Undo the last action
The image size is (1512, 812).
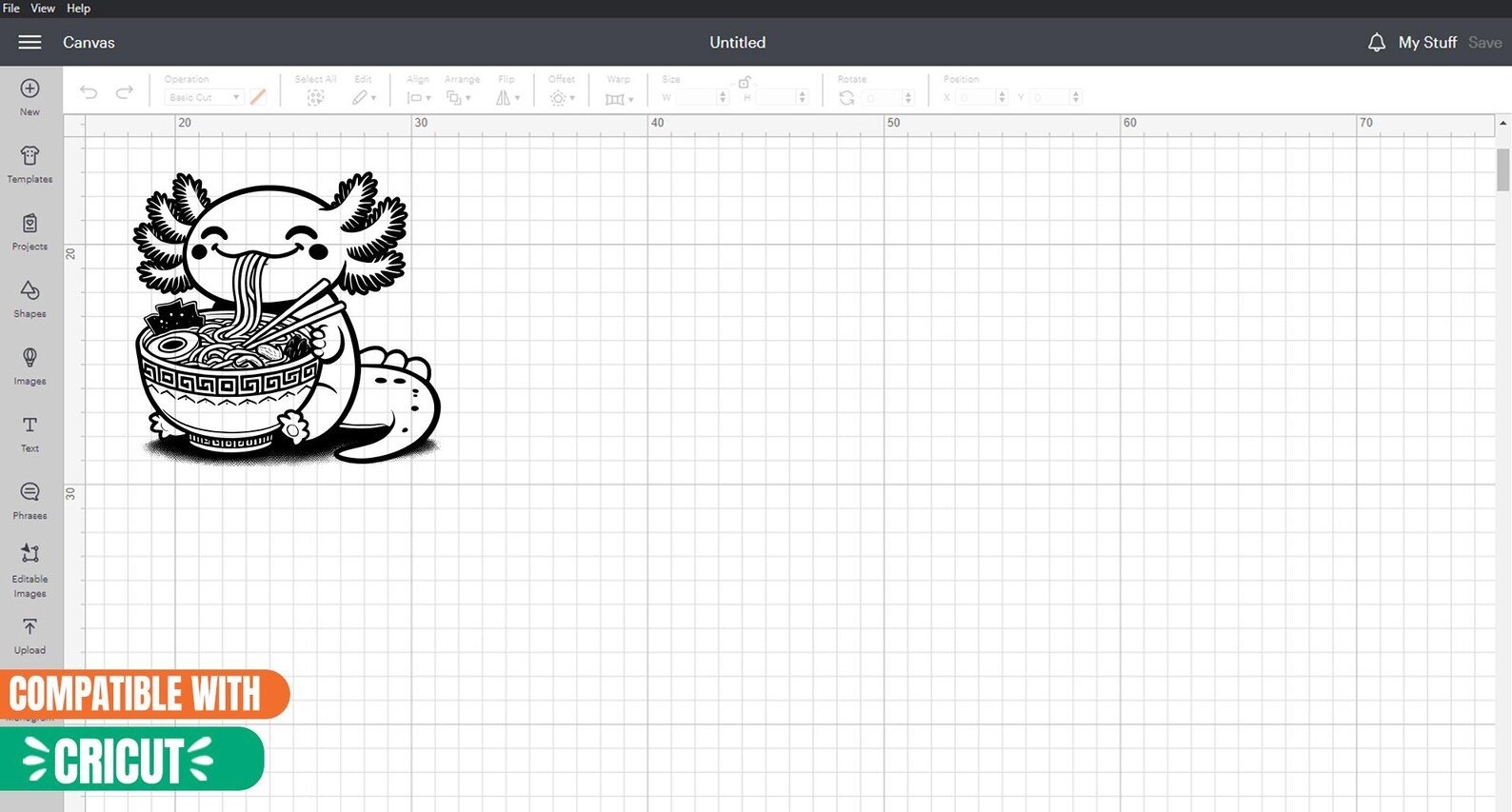(89, 92)
